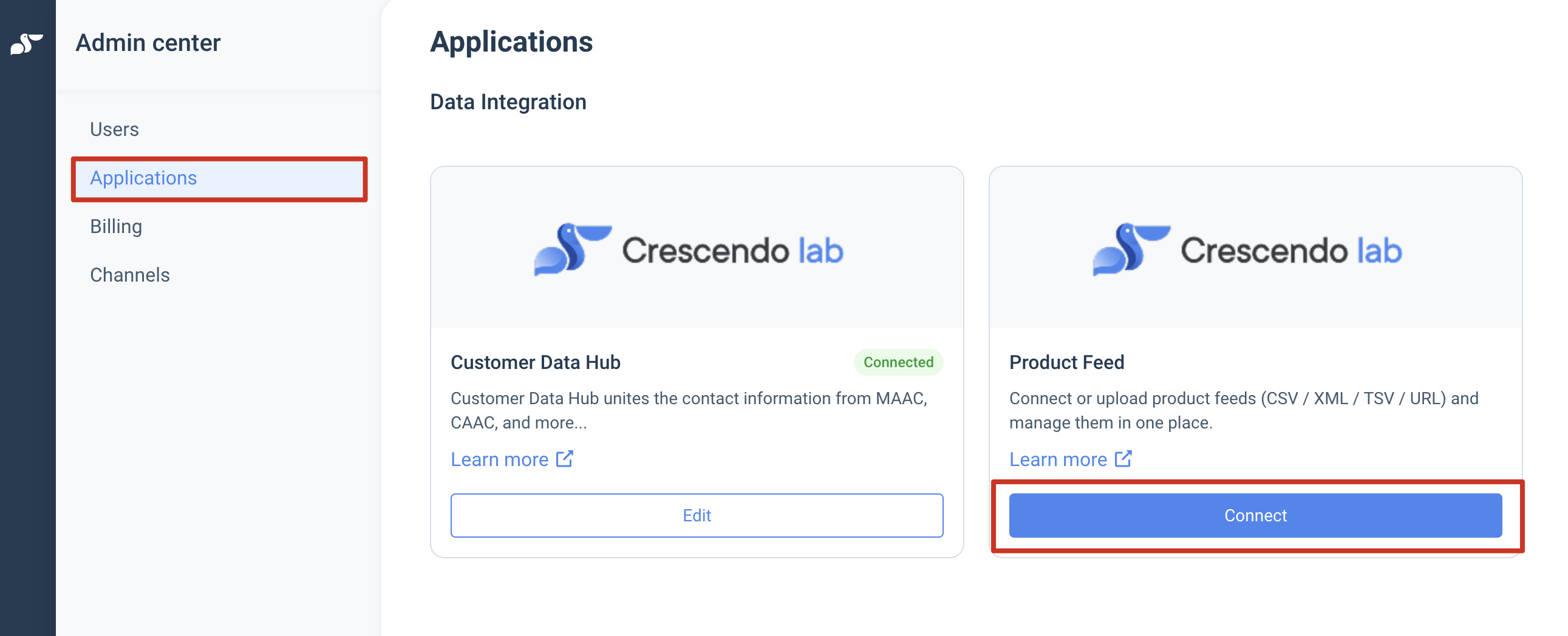Screen dimensions: 1568x636
Task: Click the Admin center heading
Action: tap(148, 42)
